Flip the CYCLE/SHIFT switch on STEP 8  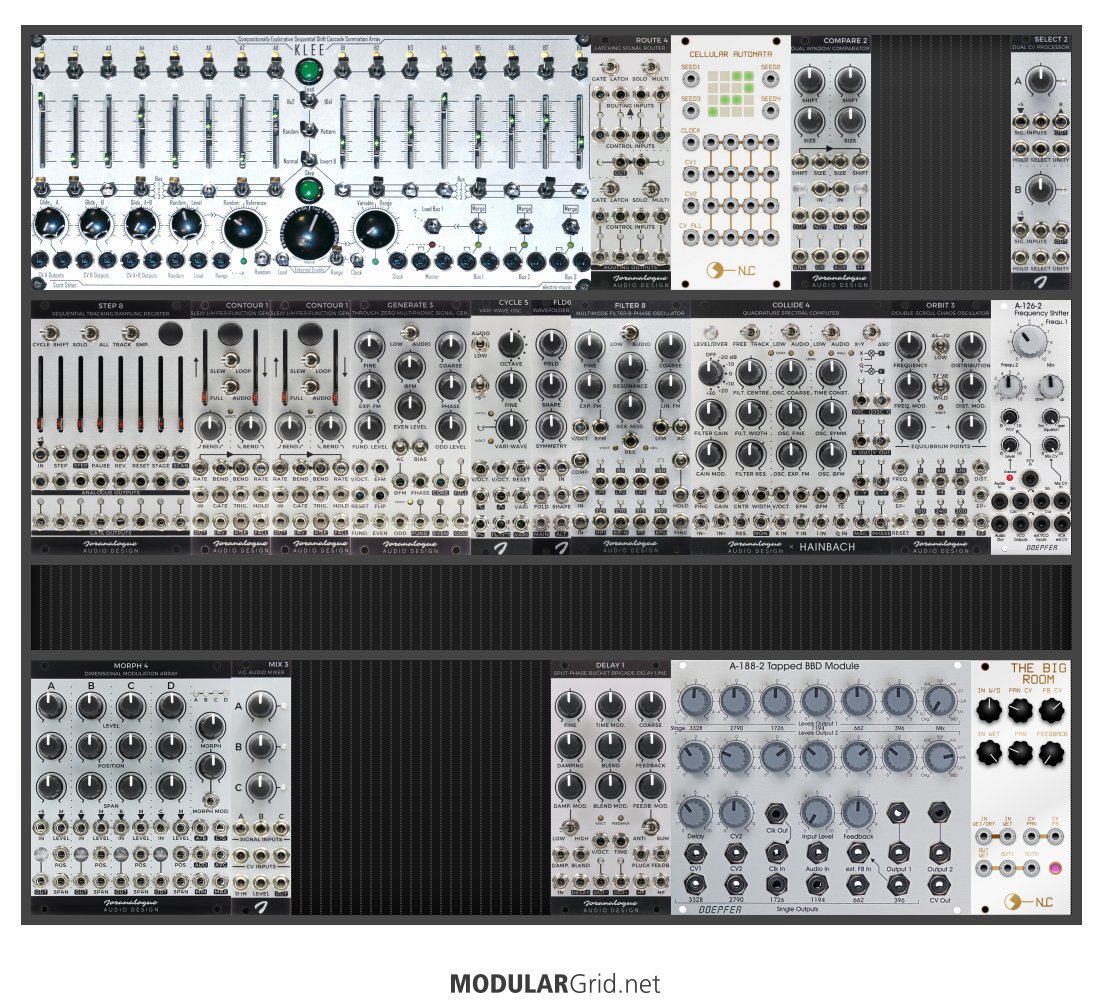coord(50,333)
